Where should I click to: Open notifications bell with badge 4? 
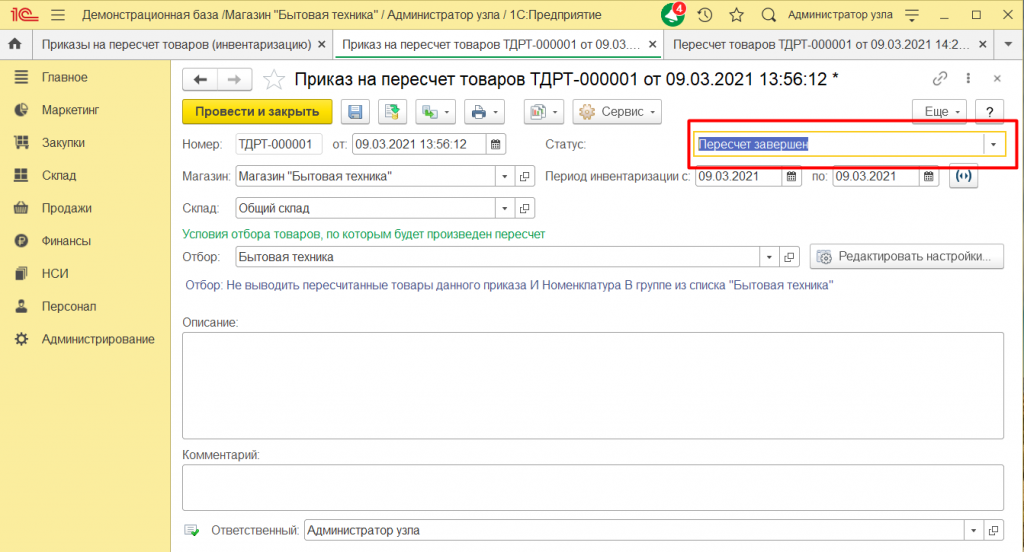tap(673, 14)
